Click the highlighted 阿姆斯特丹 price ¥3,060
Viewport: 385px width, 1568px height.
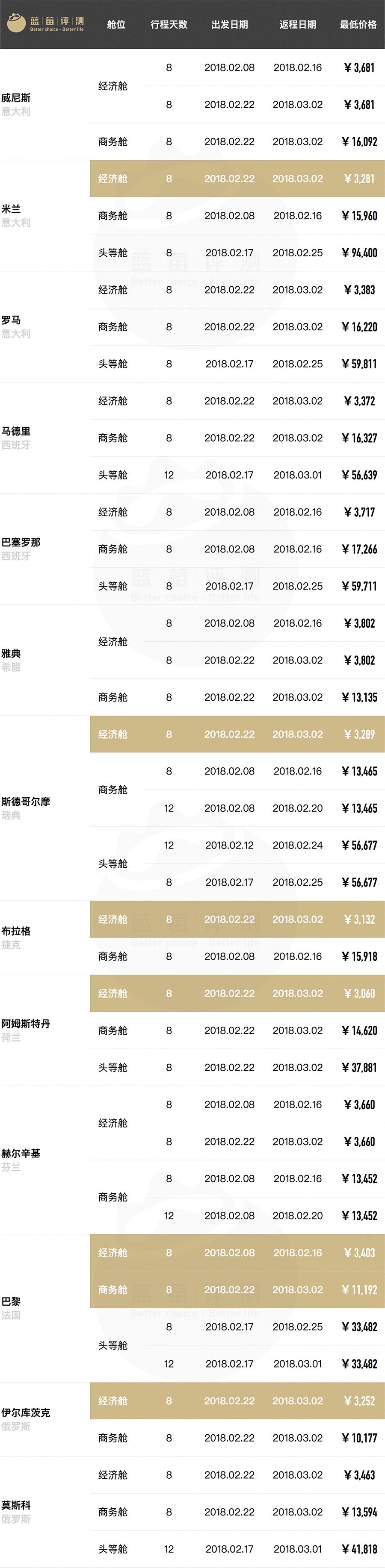coord(359,993)
